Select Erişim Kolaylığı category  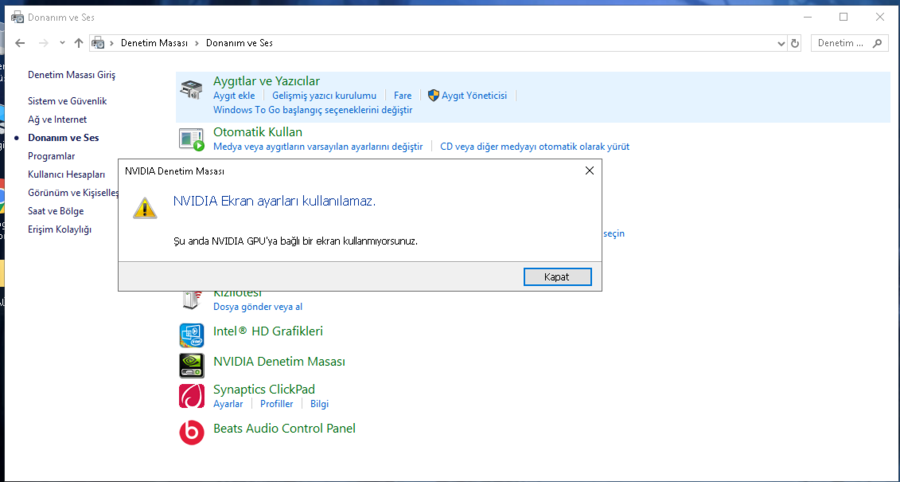coord(60,230)
